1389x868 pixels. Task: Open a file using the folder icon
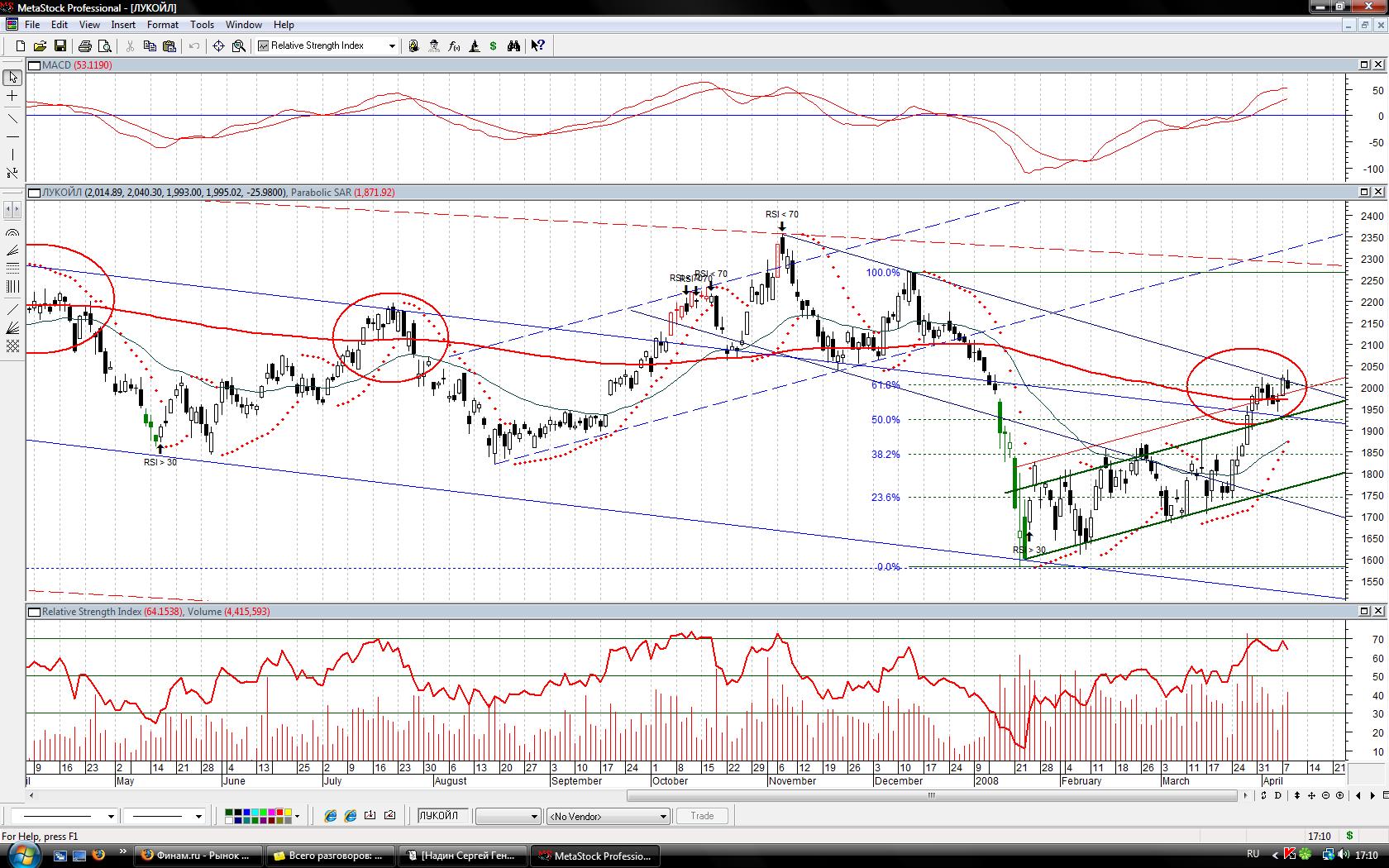click(40, 46)
